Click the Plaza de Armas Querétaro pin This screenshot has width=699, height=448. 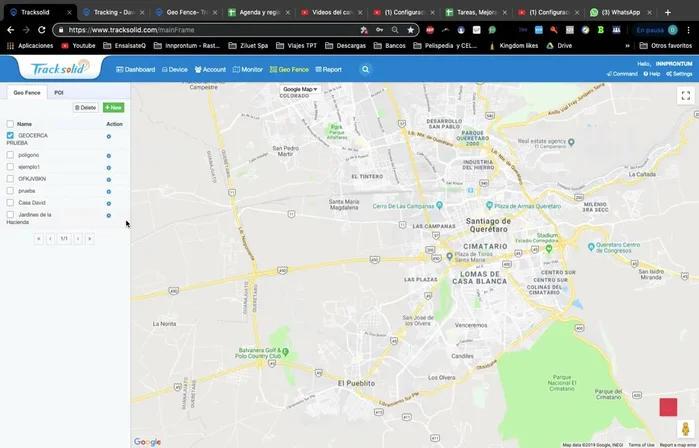tap(489, 206)
